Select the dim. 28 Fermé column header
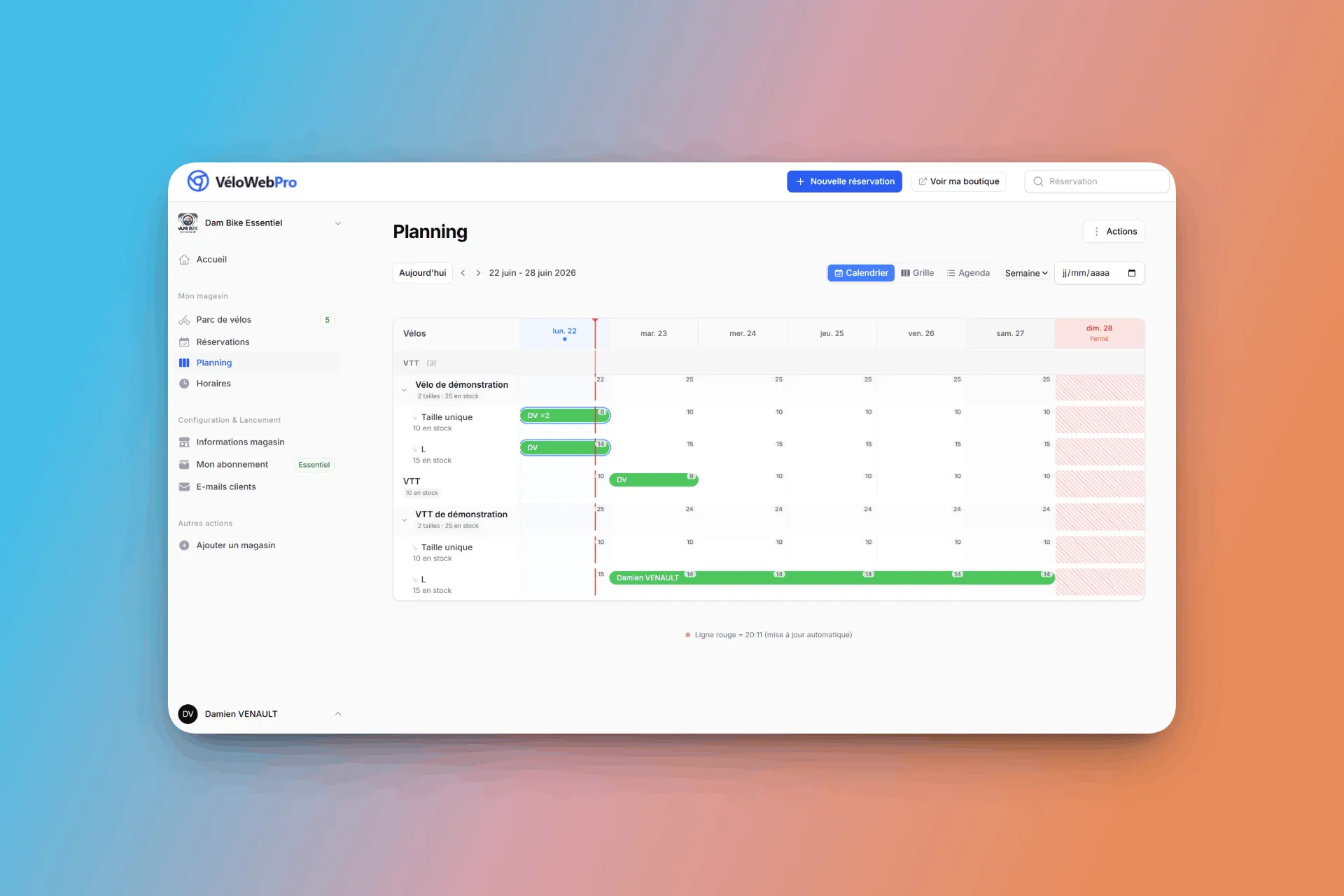This screenshot has width=1344, height=896. (1099, 333)
